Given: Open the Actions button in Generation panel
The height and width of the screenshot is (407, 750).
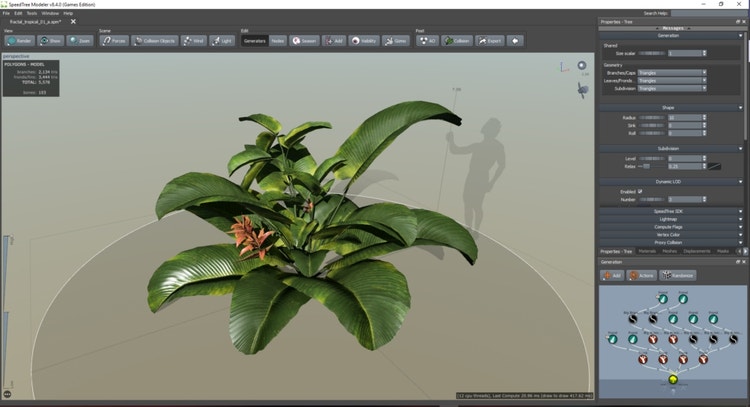Looking at the screenshot, I should click(641, 275).
